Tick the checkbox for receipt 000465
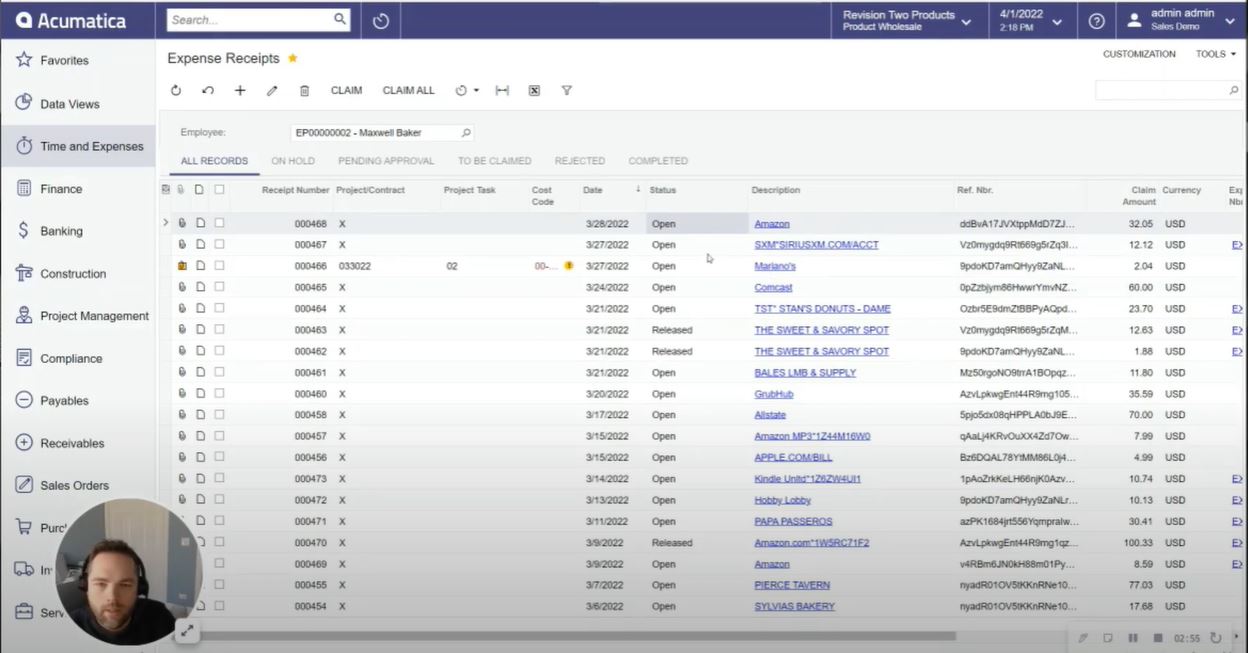 219,287
